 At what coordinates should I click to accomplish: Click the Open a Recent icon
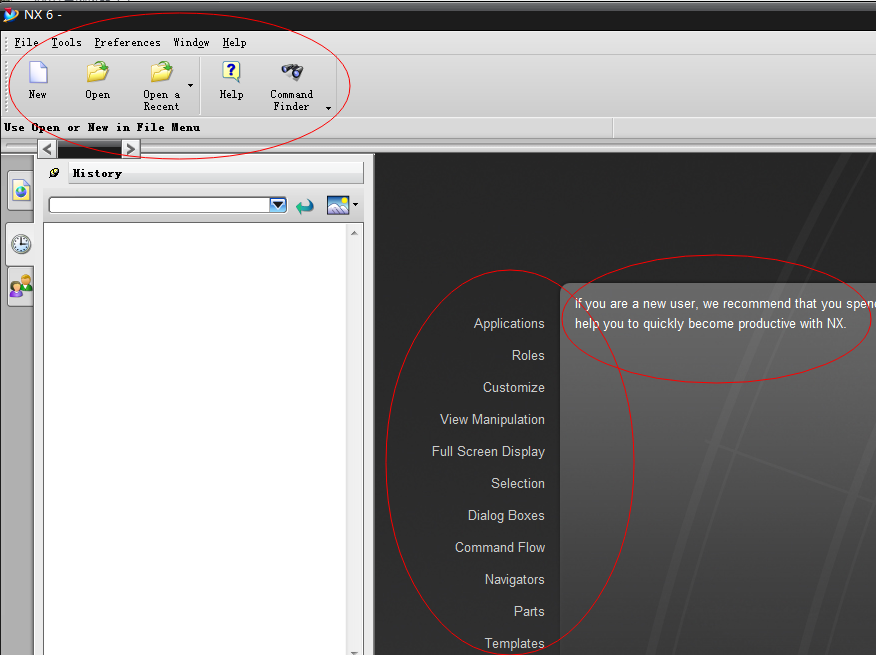(161, 73)
